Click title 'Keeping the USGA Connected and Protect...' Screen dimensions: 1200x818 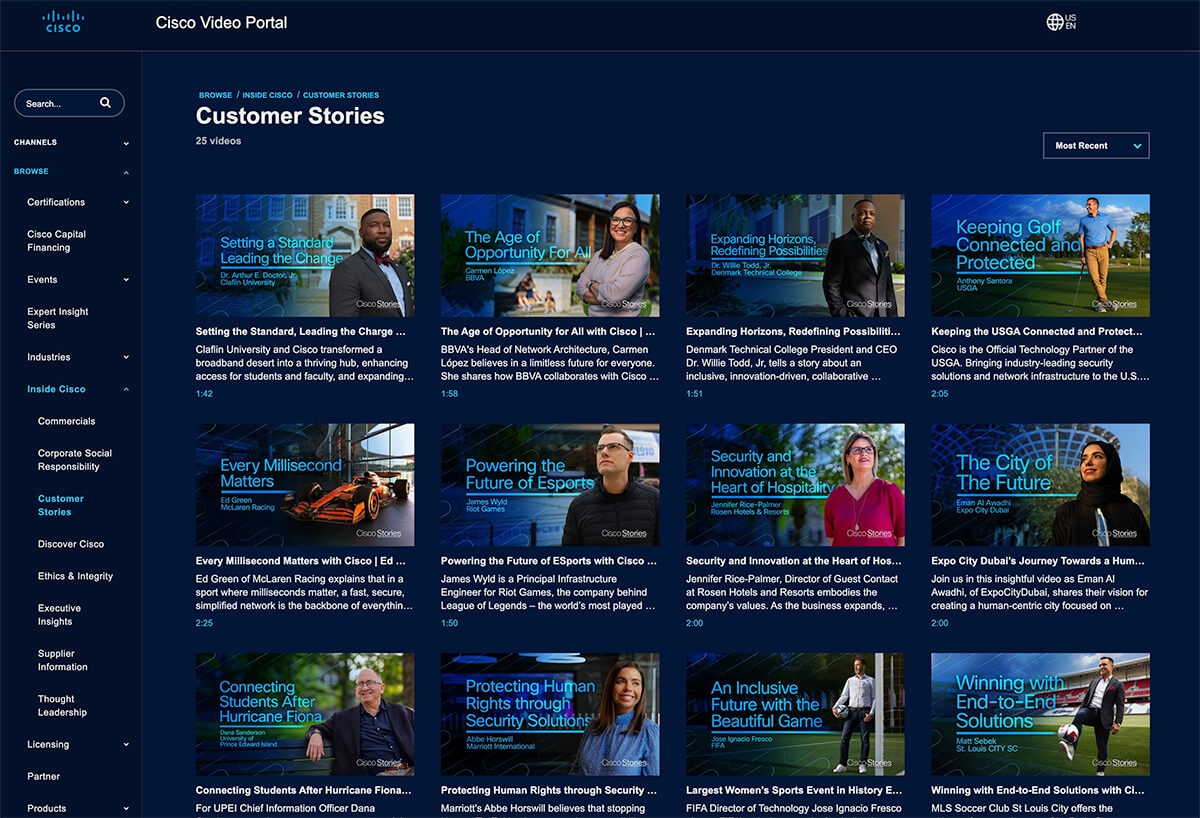[x=1037, y=331]
